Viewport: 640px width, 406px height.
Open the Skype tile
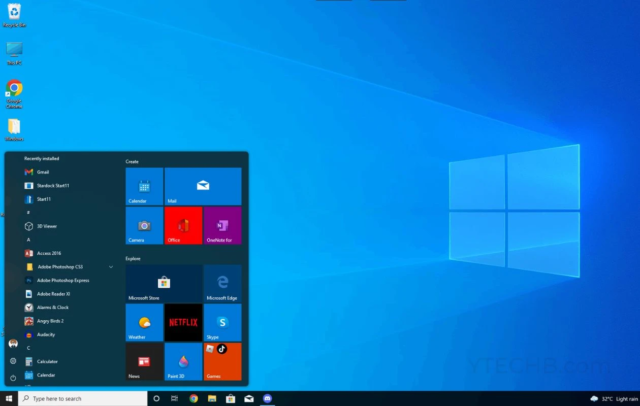pos(222,322)
